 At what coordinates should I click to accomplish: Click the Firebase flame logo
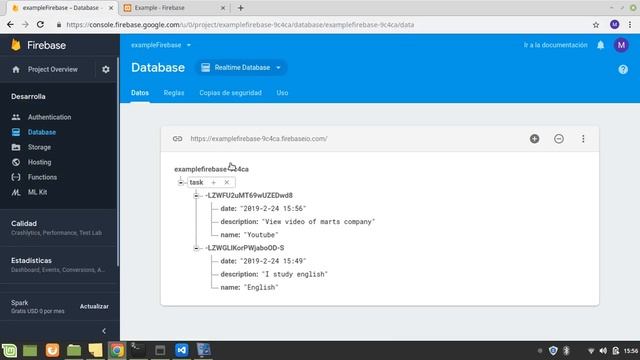pos(16,45)
